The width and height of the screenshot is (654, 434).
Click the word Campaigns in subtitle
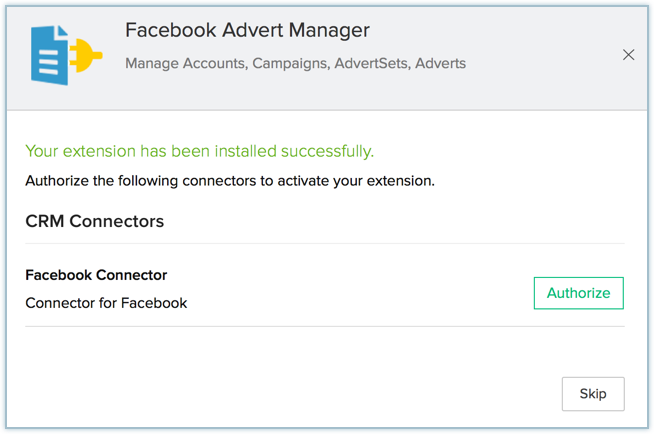point(291,63)
